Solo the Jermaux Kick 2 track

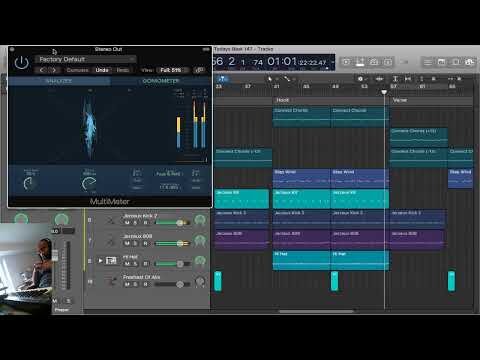click(136, 222)
